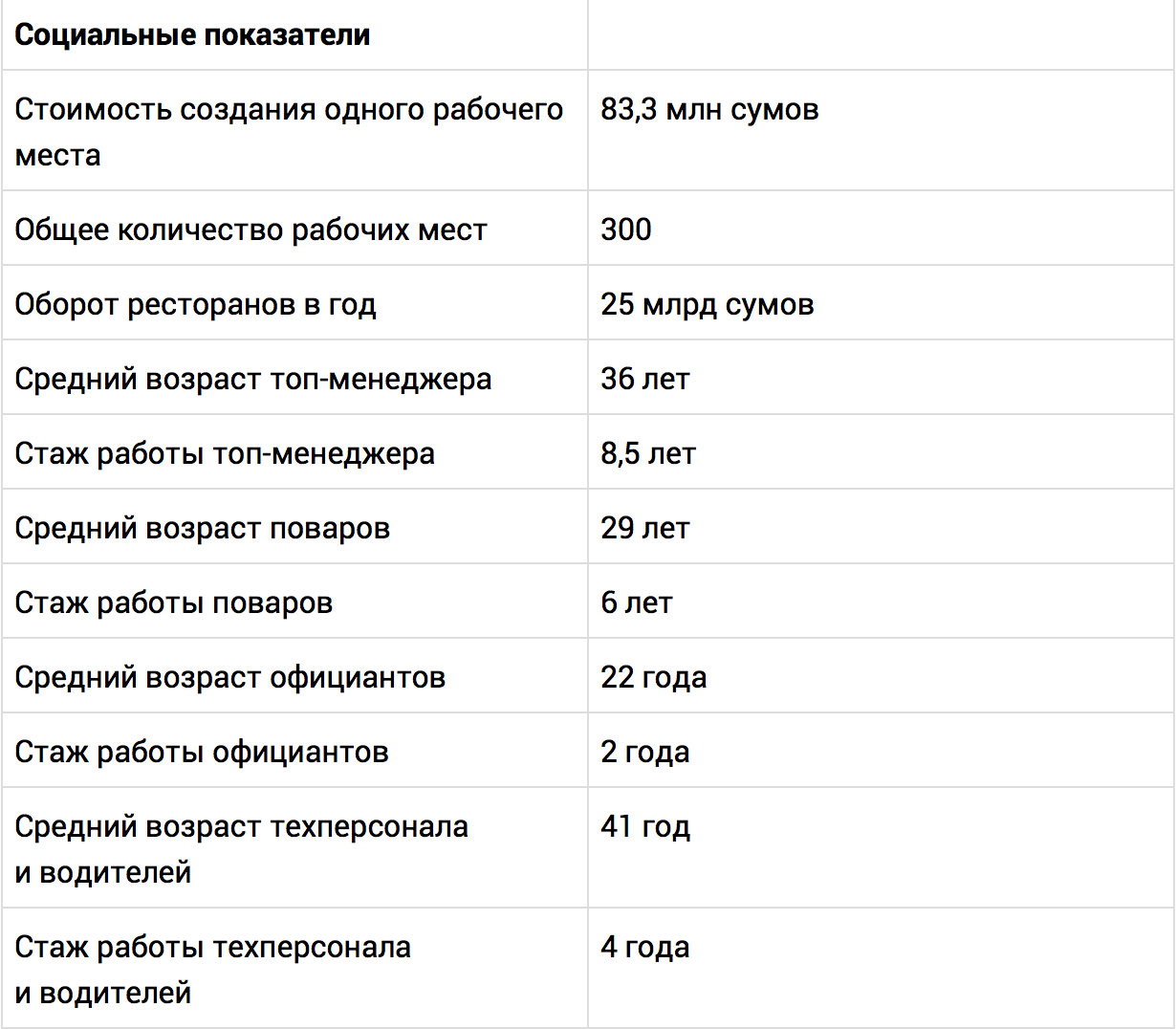The width and height of the screenshot is (1176, 1029).
Task: Select "Средний возраст официантов" row label
Action: [230, 678]
